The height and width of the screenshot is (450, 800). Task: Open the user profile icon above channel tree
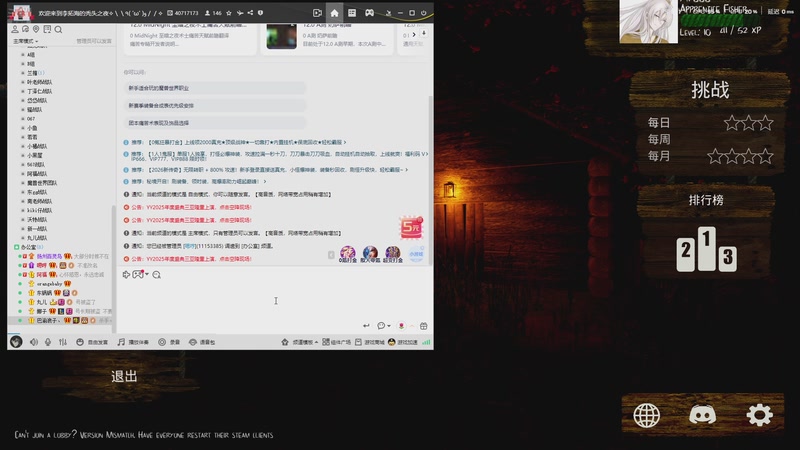pos(15,29)
